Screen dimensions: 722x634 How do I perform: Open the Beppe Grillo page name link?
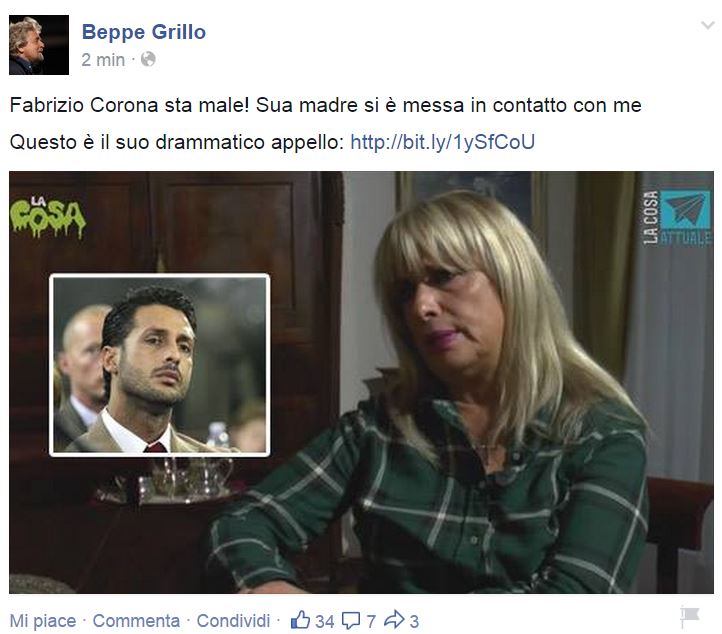pos(144,32)
